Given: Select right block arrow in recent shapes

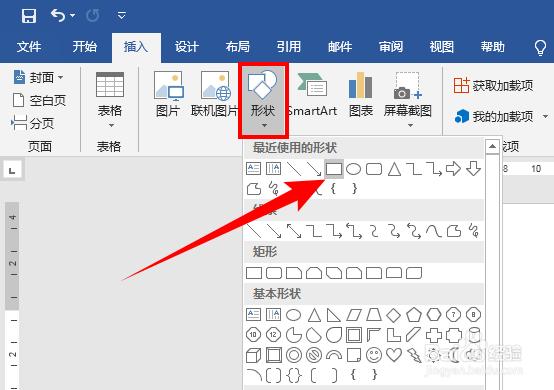Looking at the screenshot, I should (x=454, y=169).
